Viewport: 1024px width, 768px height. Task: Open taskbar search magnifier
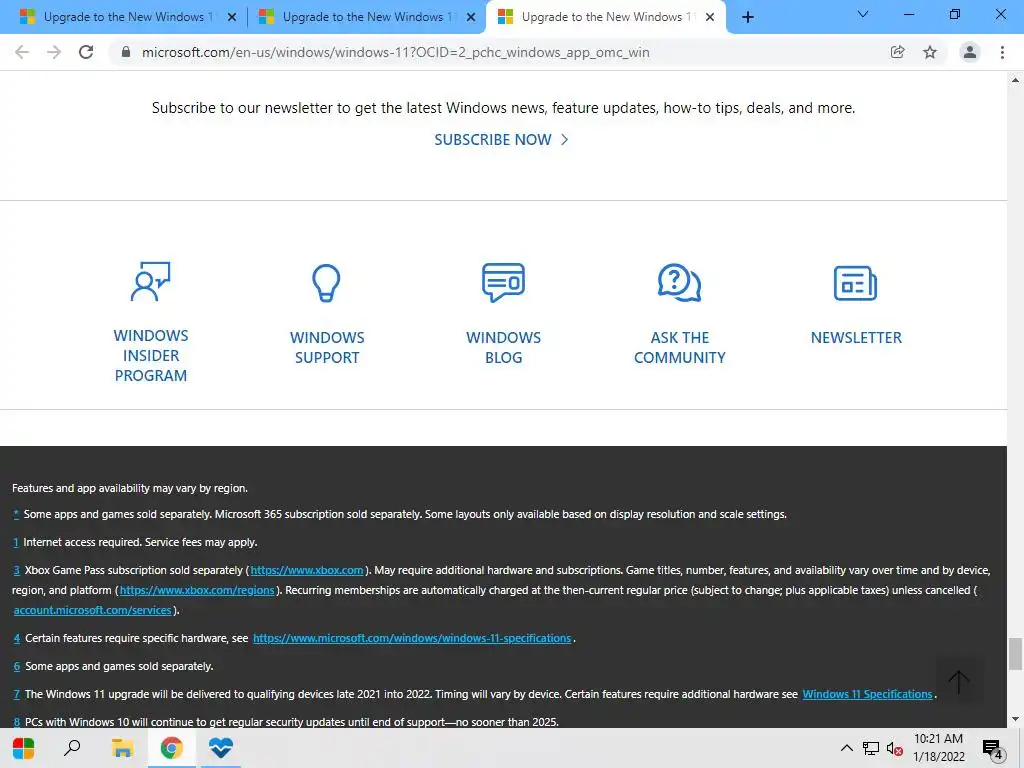point(72,747)
